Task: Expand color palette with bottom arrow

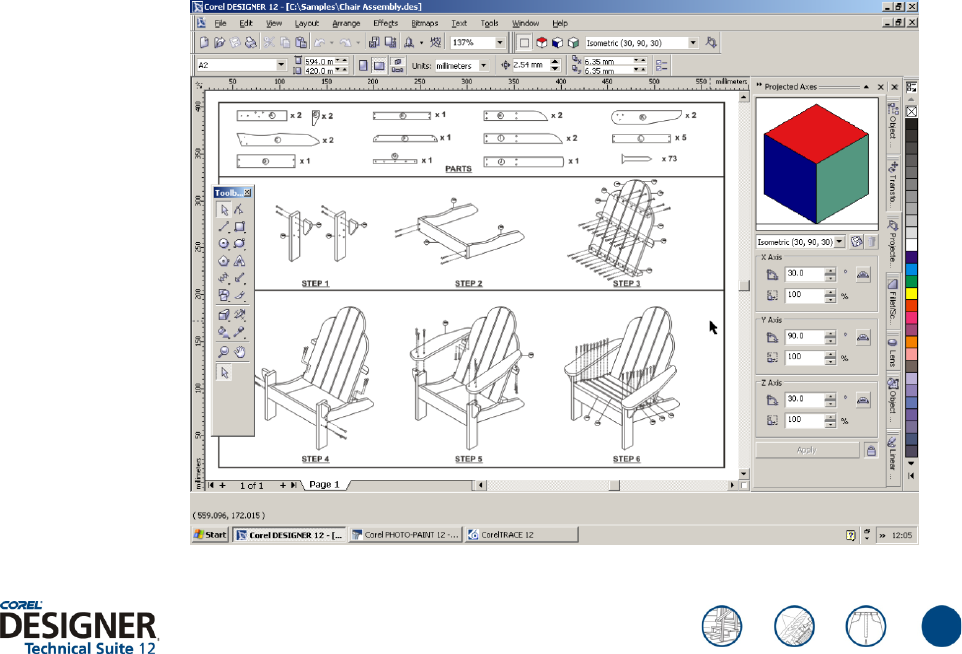Action: tap(912, 464)
